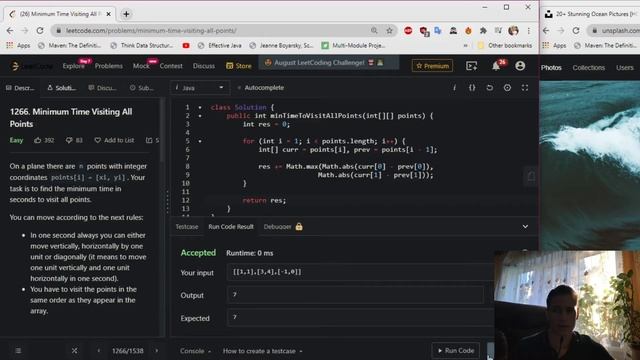Click the zoom magnifier in address bar
This screenshot has width=640, height=360.
374,31
